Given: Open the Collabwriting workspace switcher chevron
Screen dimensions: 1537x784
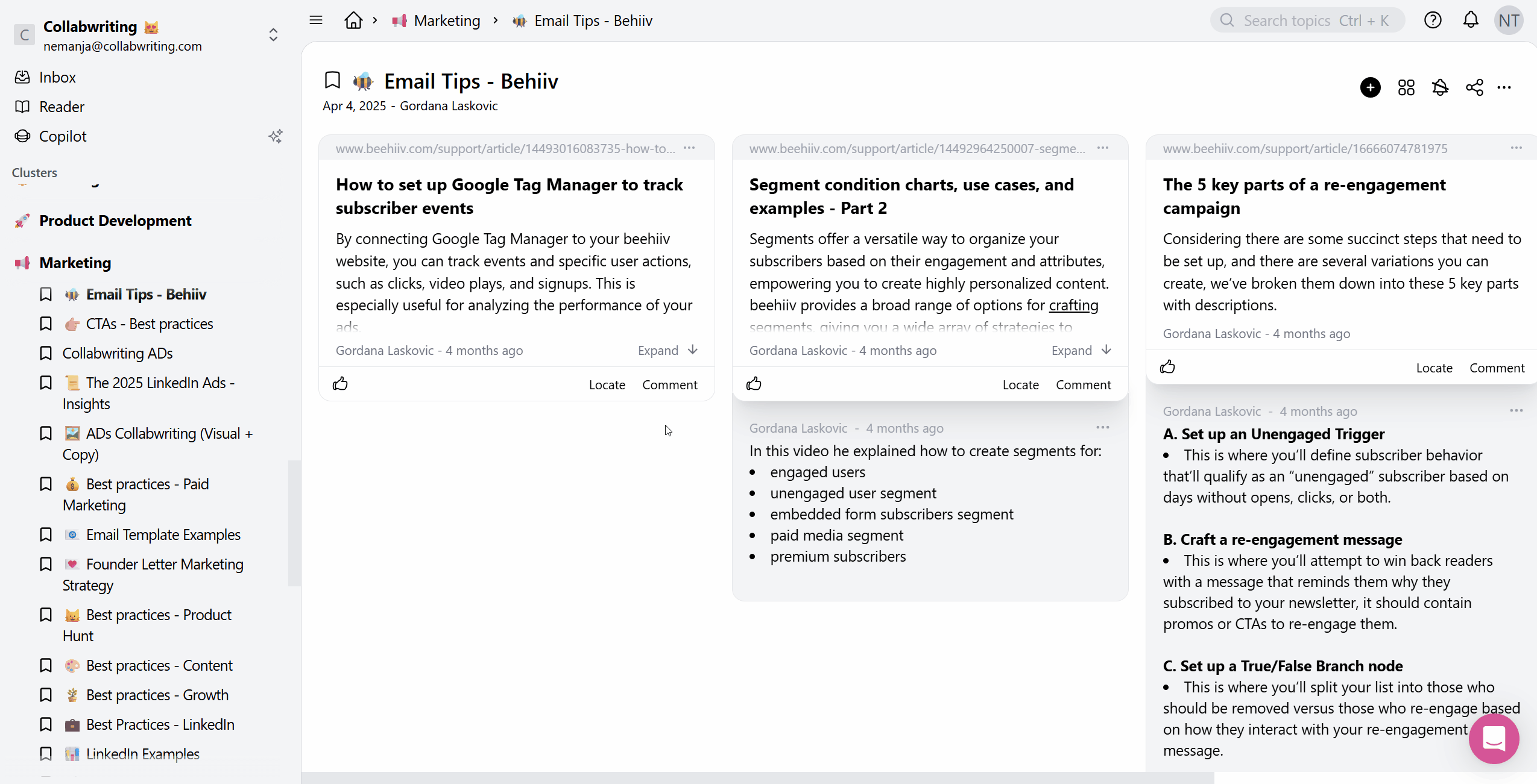Looking at the screenshot, I should 273,35.
